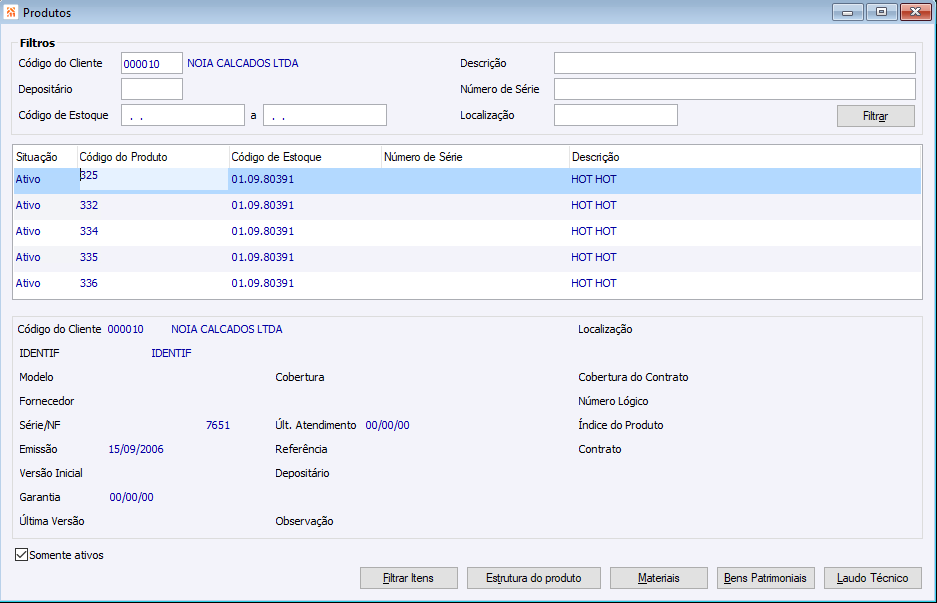Select the row with product code 334
The image size is (937, 603).
point(467,231)
